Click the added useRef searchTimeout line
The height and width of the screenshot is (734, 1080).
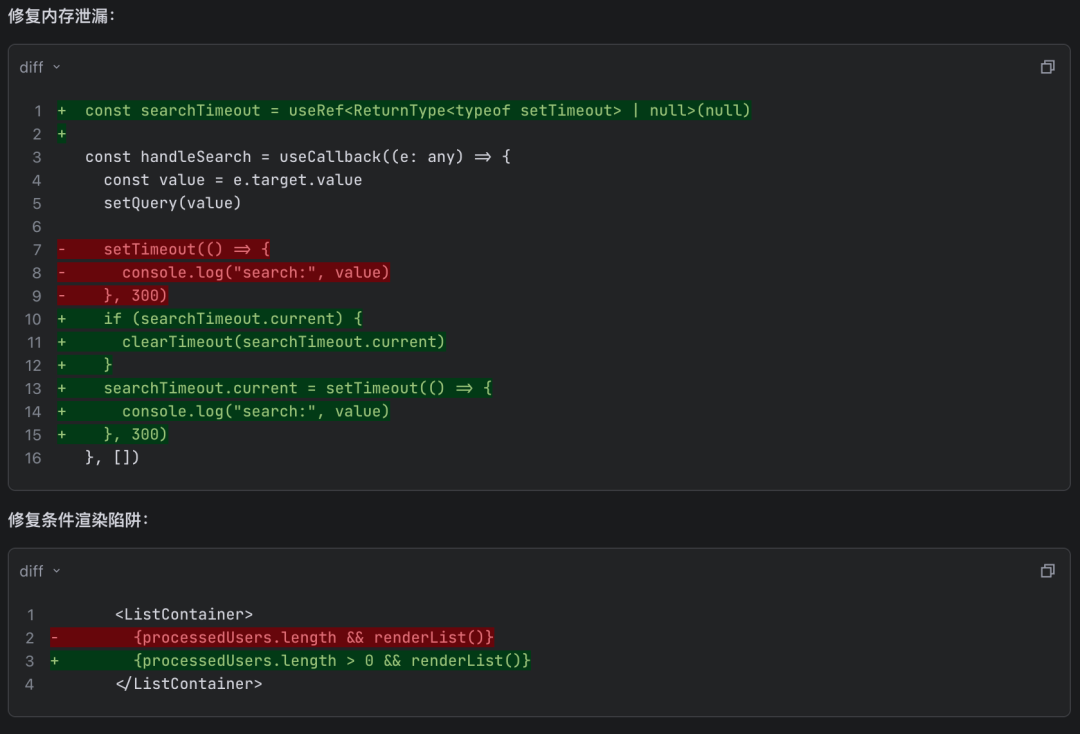pyautogui.click(x=417, y=111)
